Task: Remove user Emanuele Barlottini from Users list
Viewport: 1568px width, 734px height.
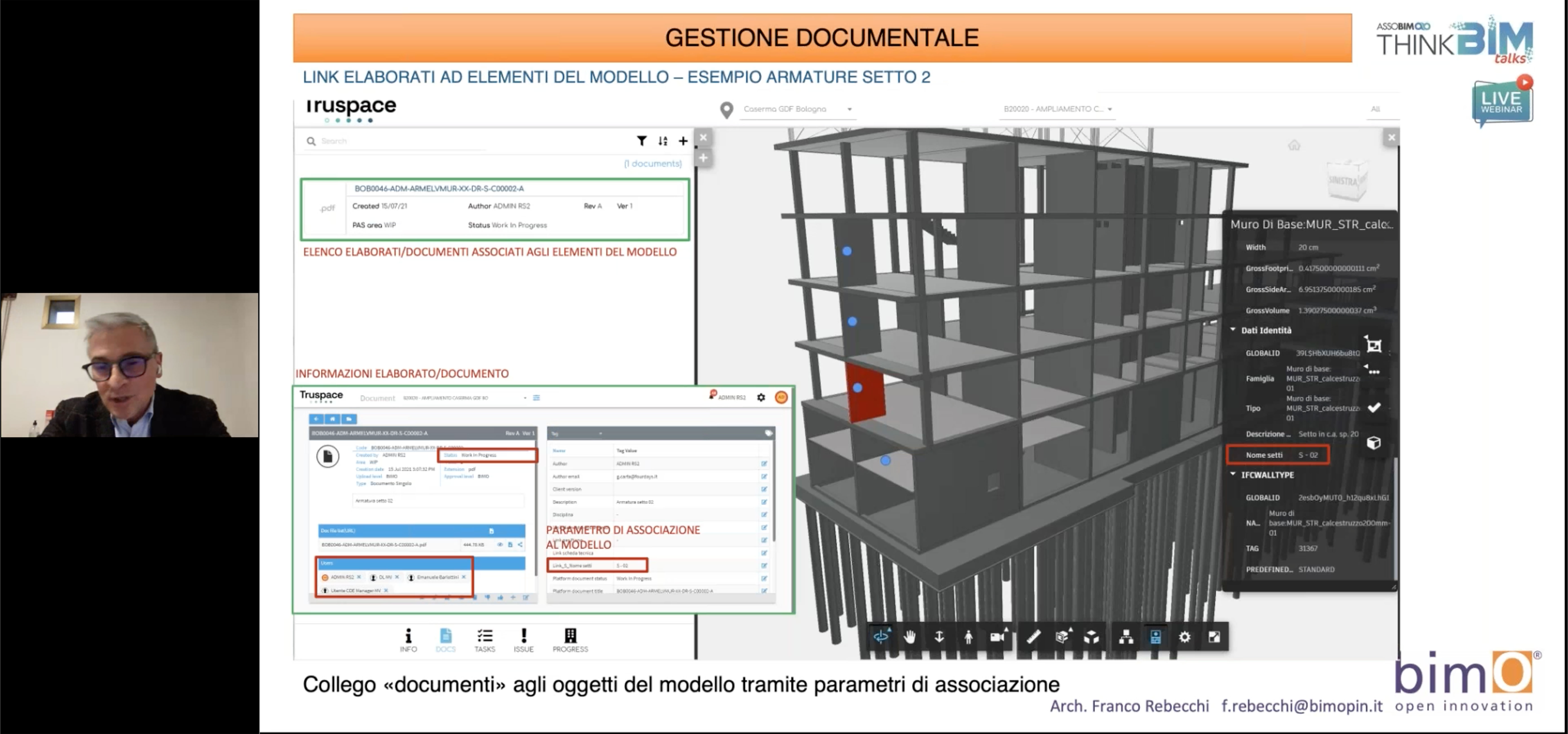Action: pos(464,577)
